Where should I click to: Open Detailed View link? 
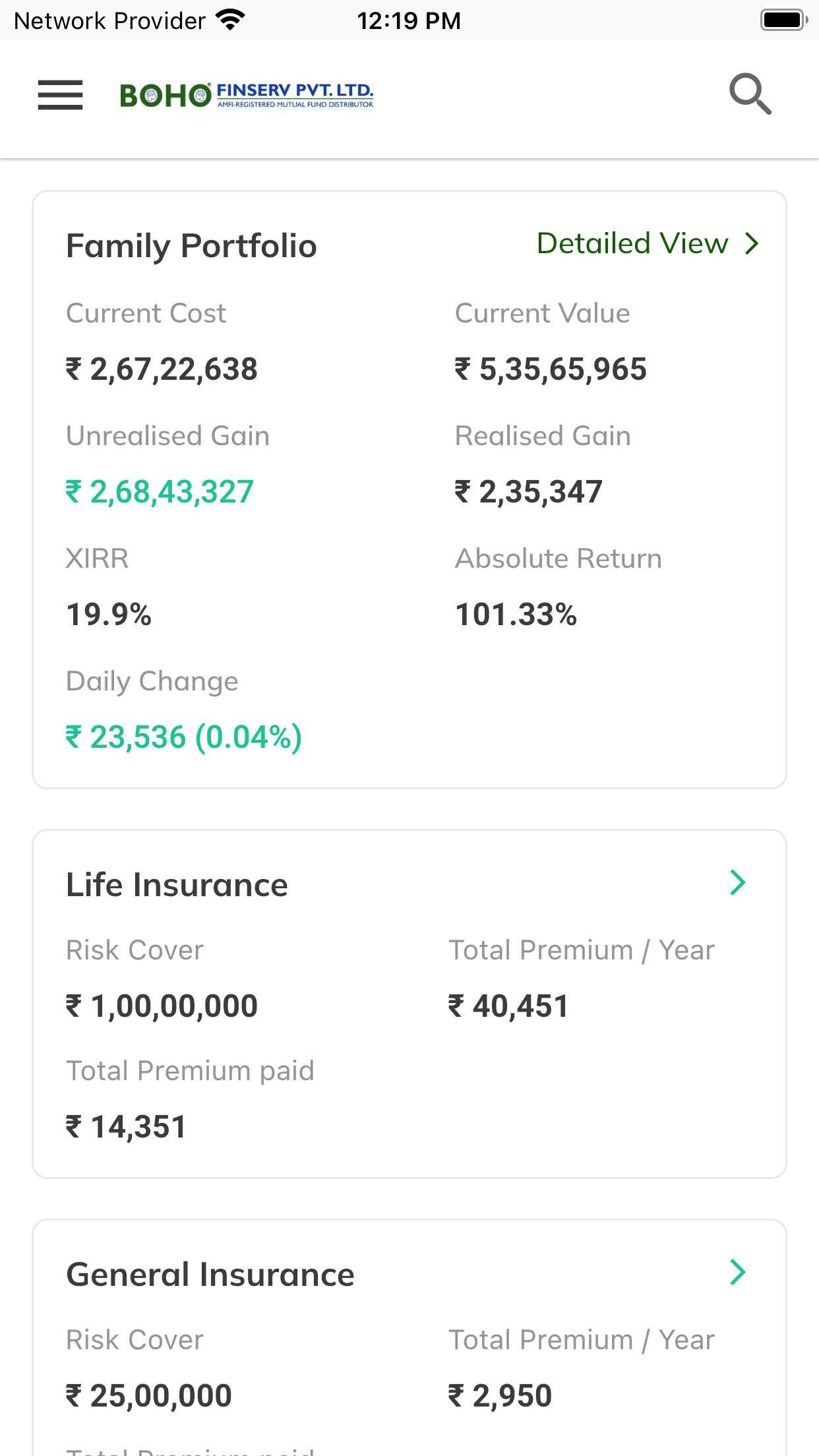pyautogui.click(x=632, y=243)
